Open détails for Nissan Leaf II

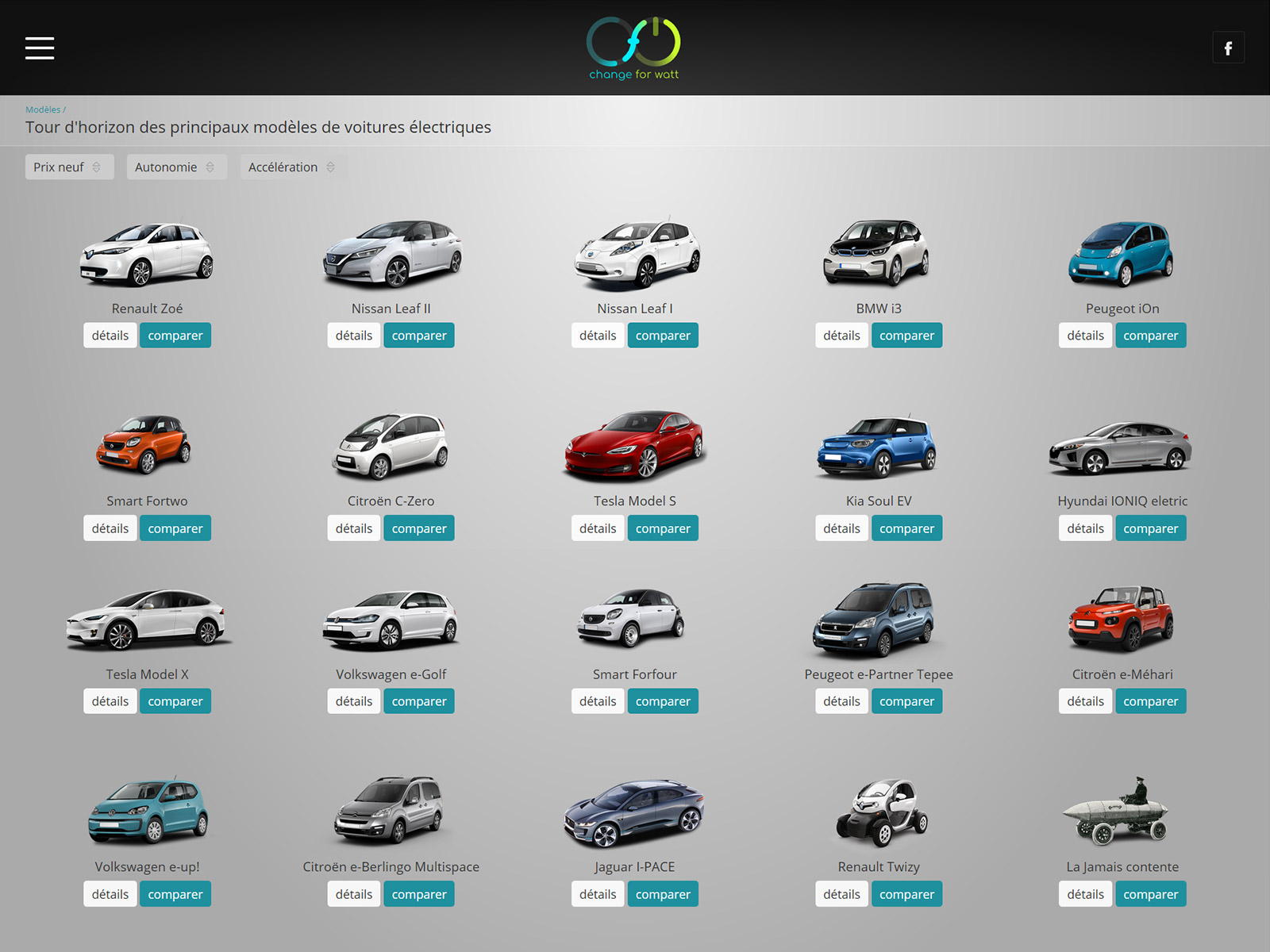point(354,336)
